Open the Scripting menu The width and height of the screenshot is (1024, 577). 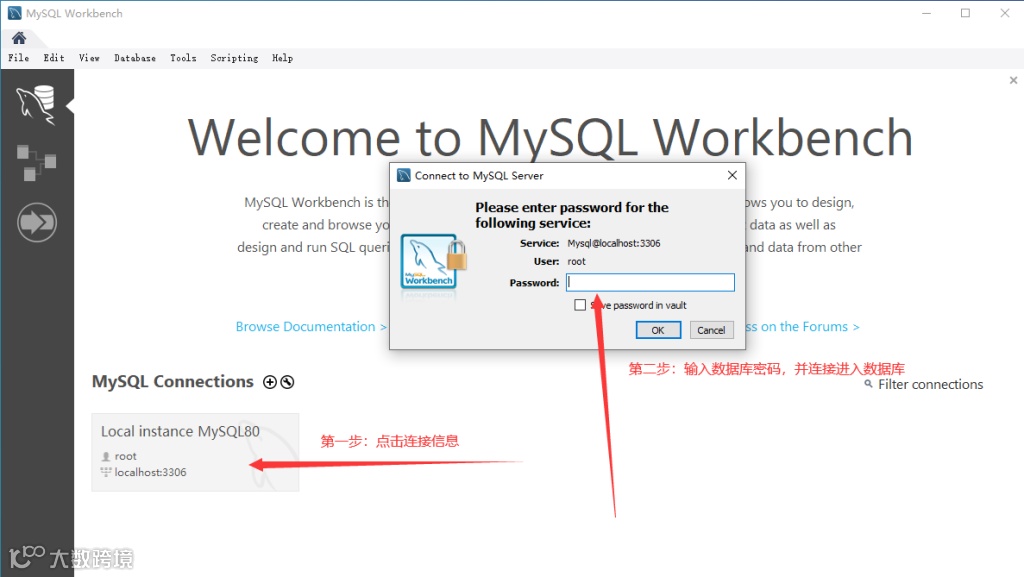tap(234, 58)
